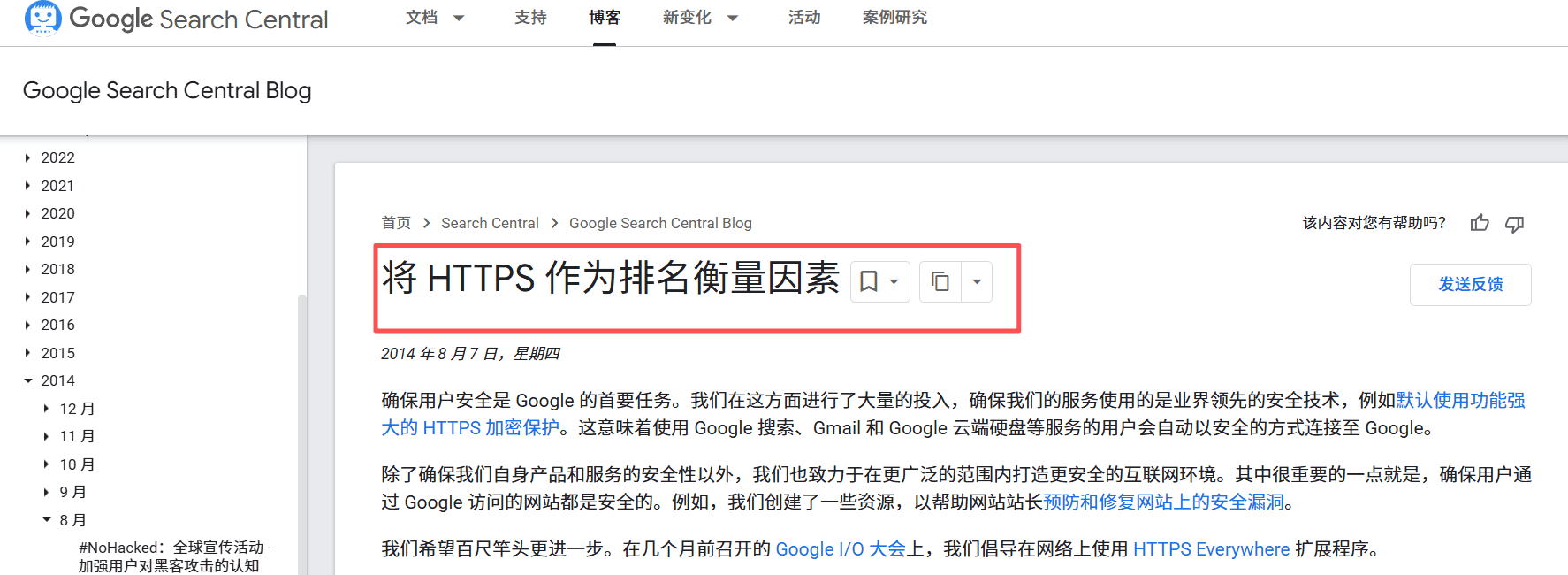This screenshot has height=575, width=1568.
Task: Select the 博客 tab
Action: tap(605, 18)
